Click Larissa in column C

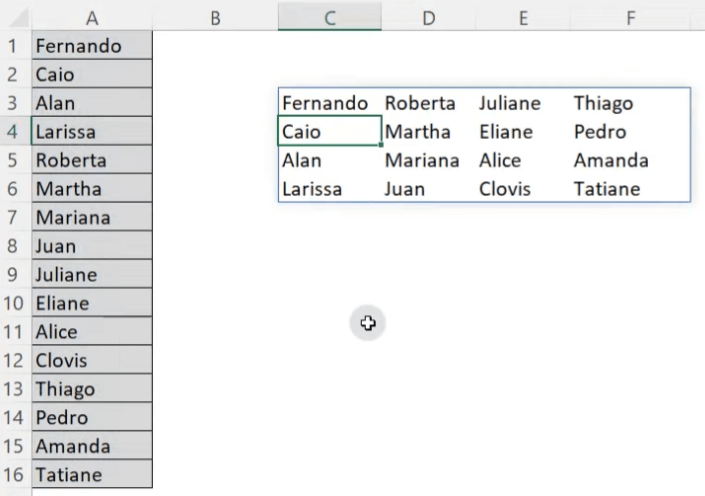[x=330, y=188]
